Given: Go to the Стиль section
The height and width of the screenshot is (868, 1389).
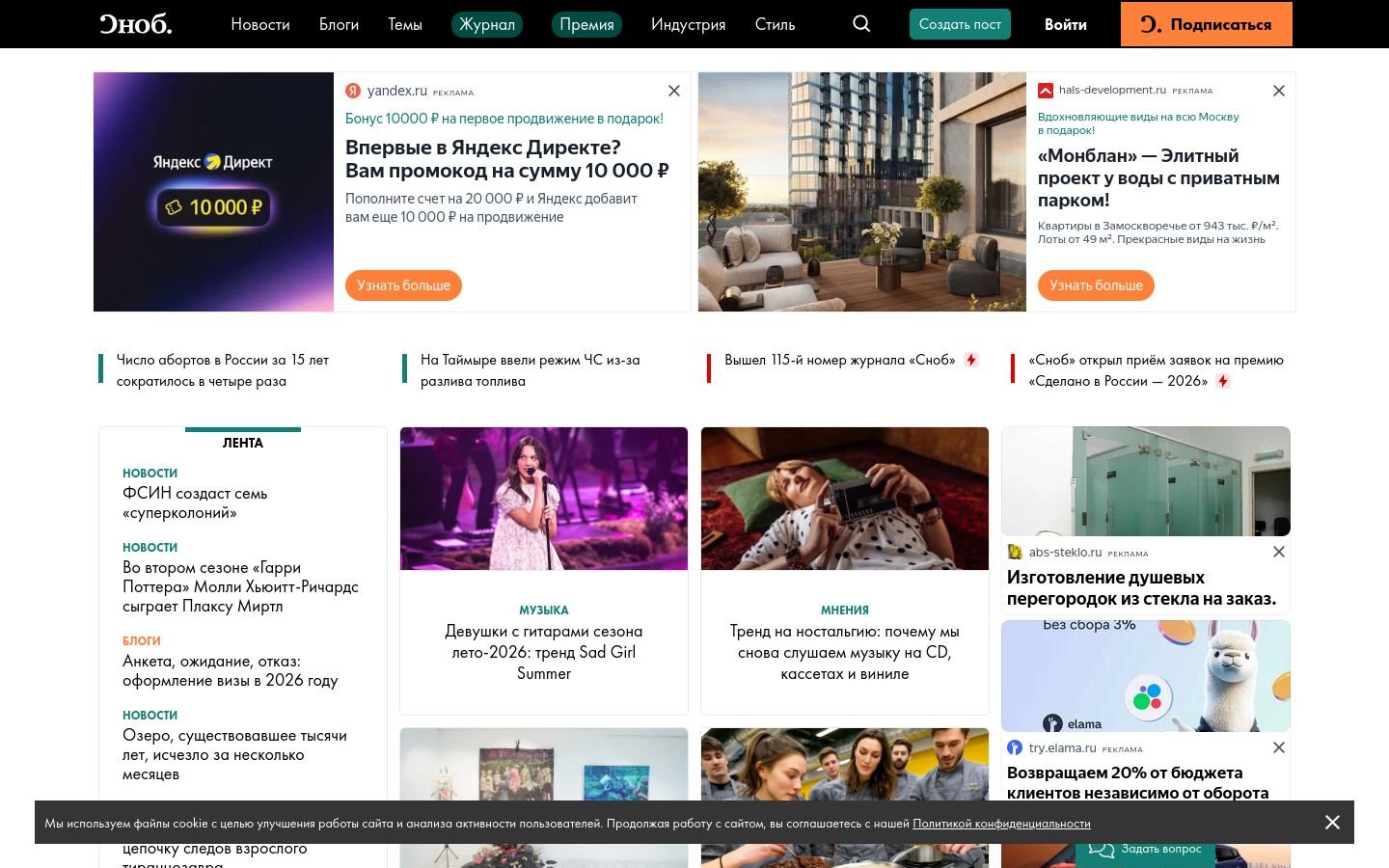Looking at the screenshot, I should 775,24.
